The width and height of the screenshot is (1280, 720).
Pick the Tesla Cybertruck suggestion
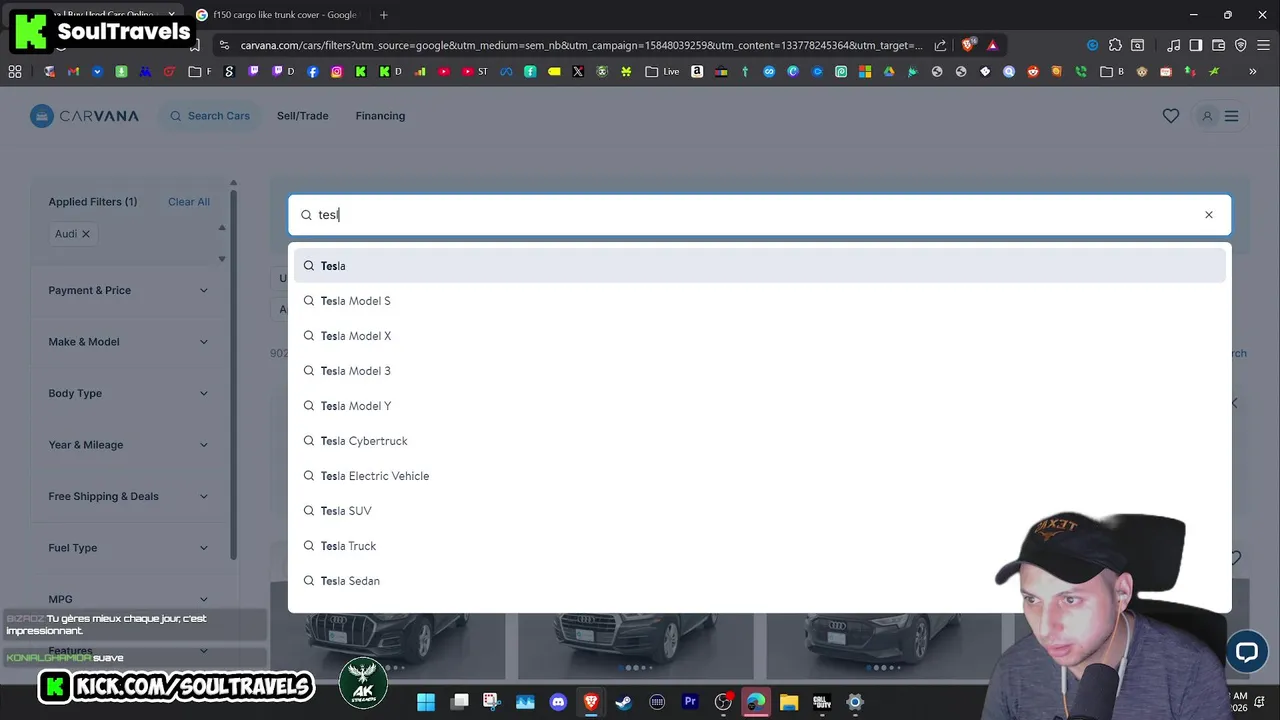pyautogui.click(x=759, y=441)
